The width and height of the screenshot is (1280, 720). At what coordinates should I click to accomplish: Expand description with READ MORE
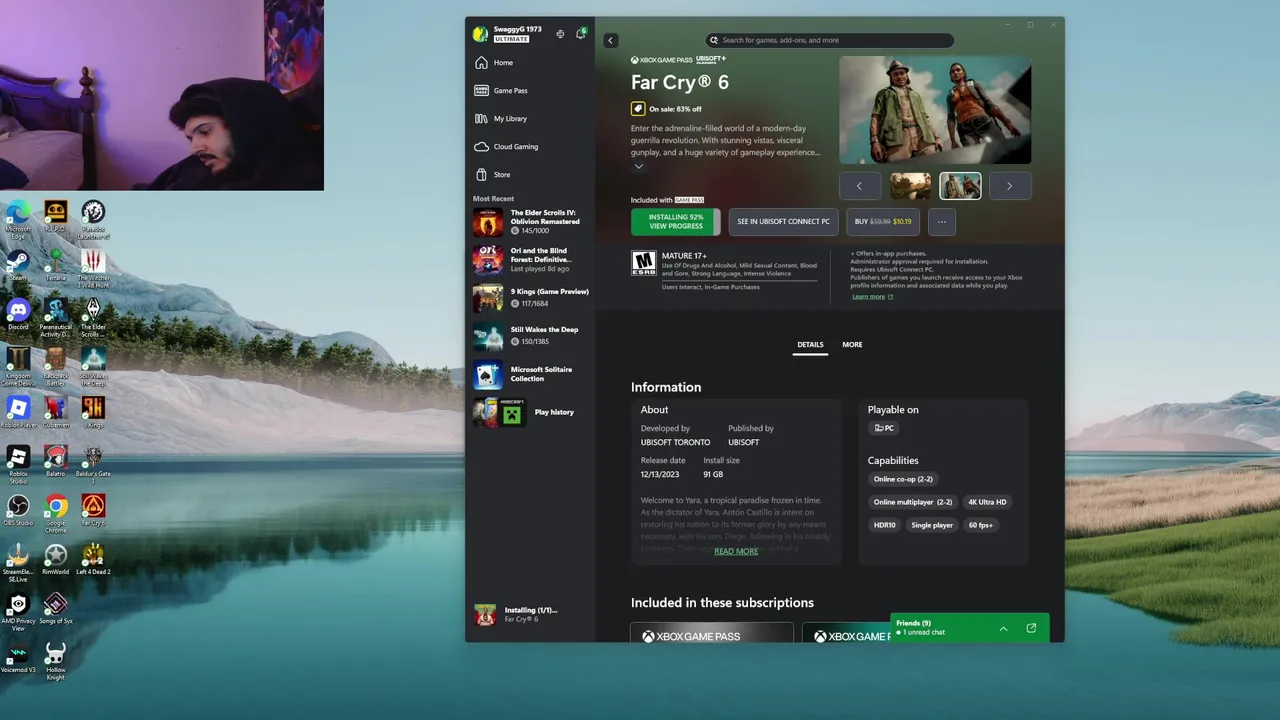pyautogui.click(x=736, y=551)
